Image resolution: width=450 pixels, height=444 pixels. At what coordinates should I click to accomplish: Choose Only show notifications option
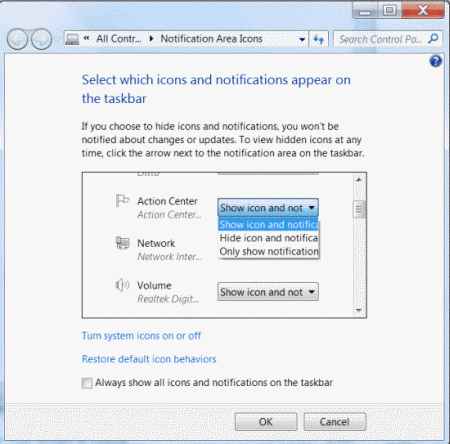(x=269, y=251)
